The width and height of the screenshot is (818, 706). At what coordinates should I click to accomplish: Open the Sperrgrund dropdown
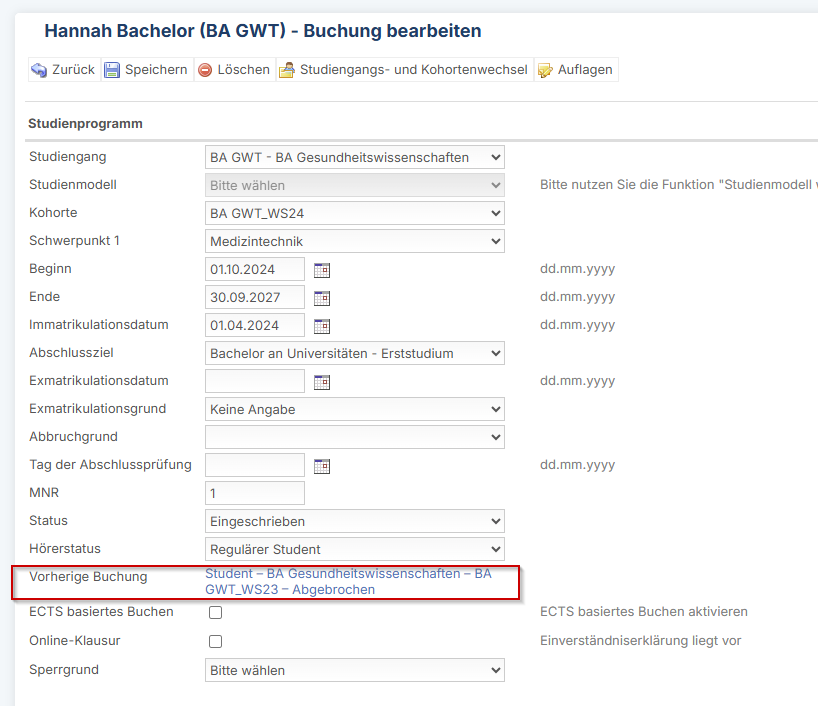355,669
